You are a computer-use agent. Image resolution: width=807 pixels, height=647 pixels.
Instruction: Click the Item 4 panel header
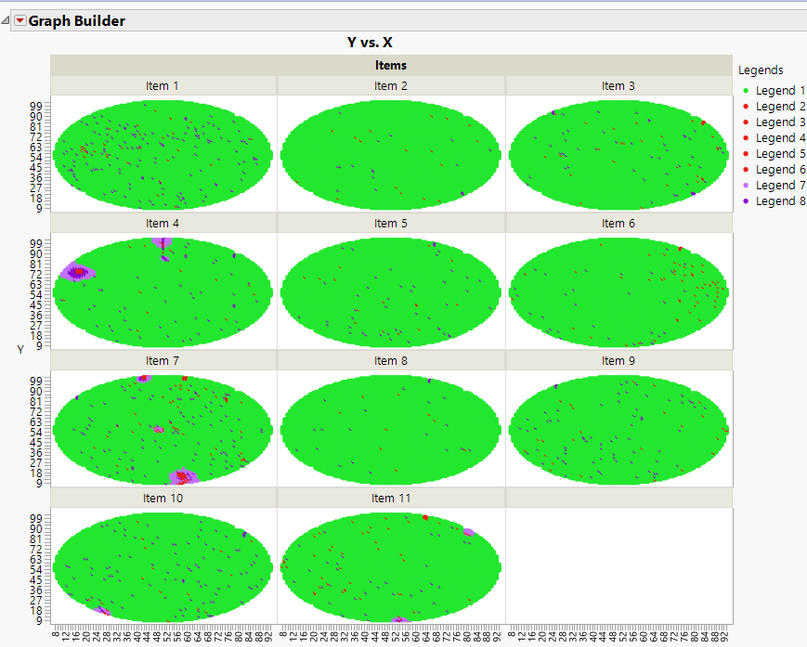point(163,223)
